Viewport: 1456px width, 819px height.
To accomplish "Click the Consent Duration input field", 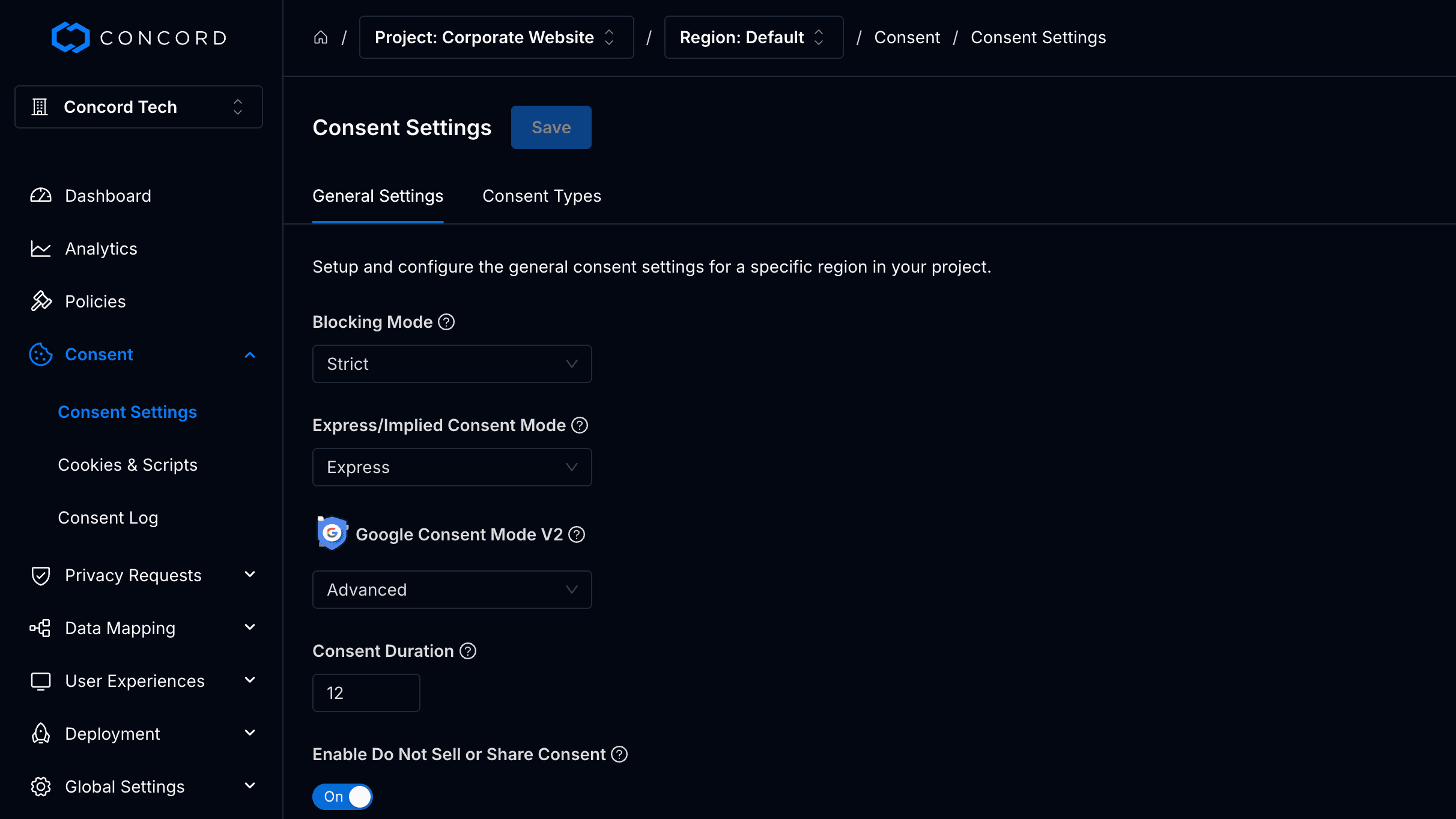I will pyautogui.click(x=366, y=692).
